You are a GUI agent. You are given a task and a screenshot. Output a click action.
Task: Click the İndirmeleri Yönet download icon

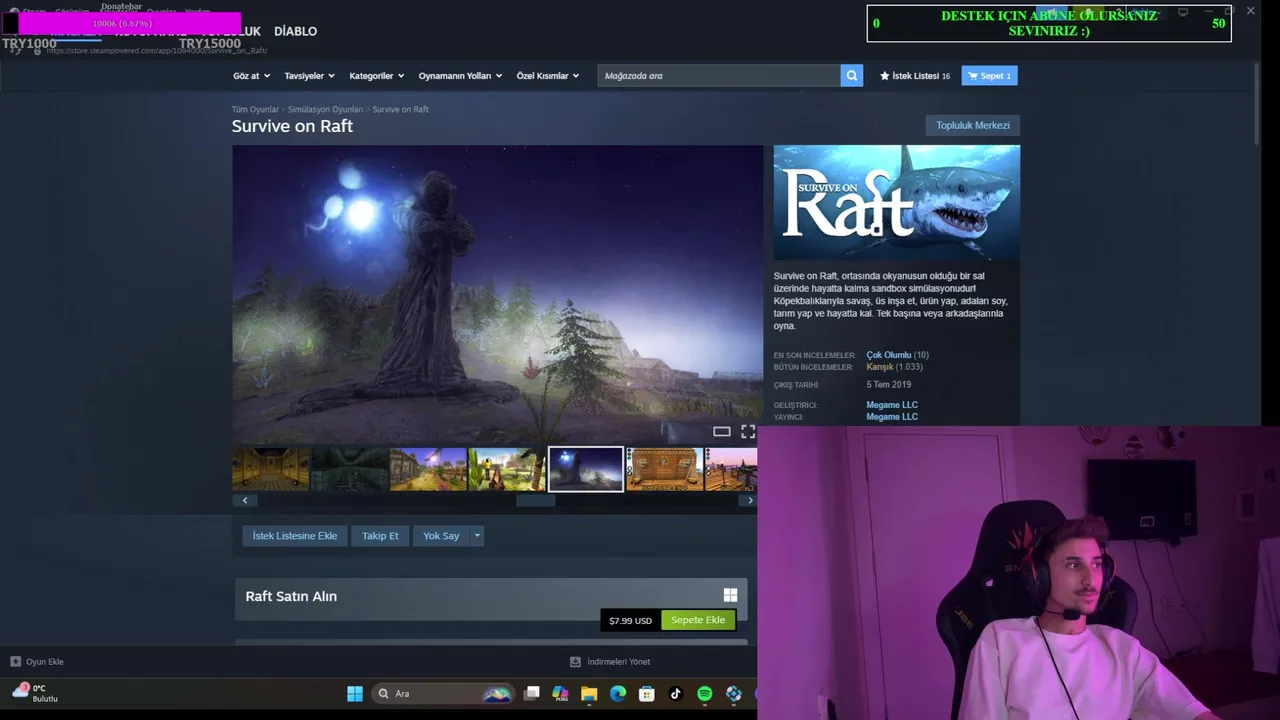coord(575,661)
